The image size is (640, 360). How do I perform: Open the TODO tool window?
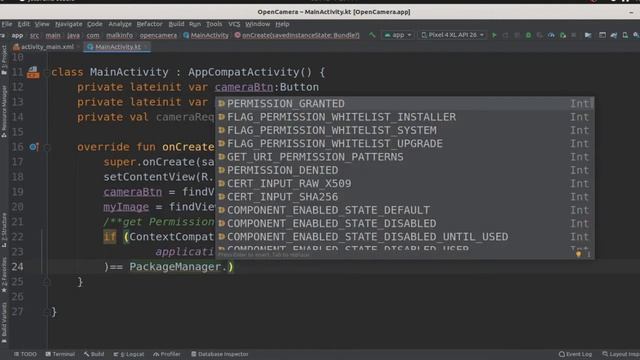tap(25, 354)
